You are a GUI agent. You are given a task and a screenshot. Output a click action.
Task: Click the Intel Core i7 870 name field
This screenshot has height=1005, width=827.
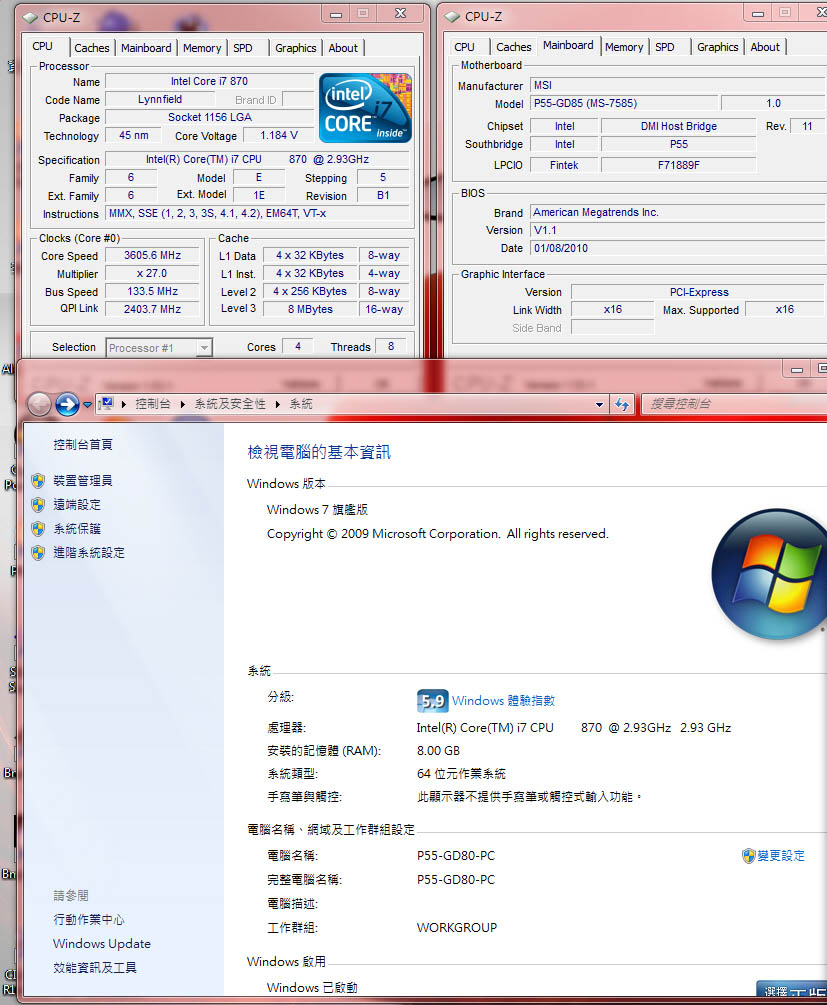pyautogui.click(x=210, y=81)
